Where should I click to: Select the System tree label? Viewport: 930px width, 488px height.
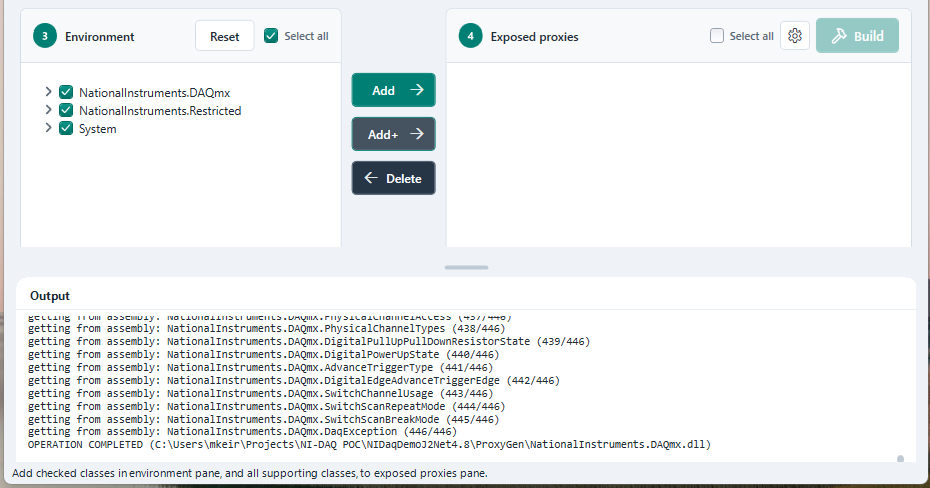(98, 129)
